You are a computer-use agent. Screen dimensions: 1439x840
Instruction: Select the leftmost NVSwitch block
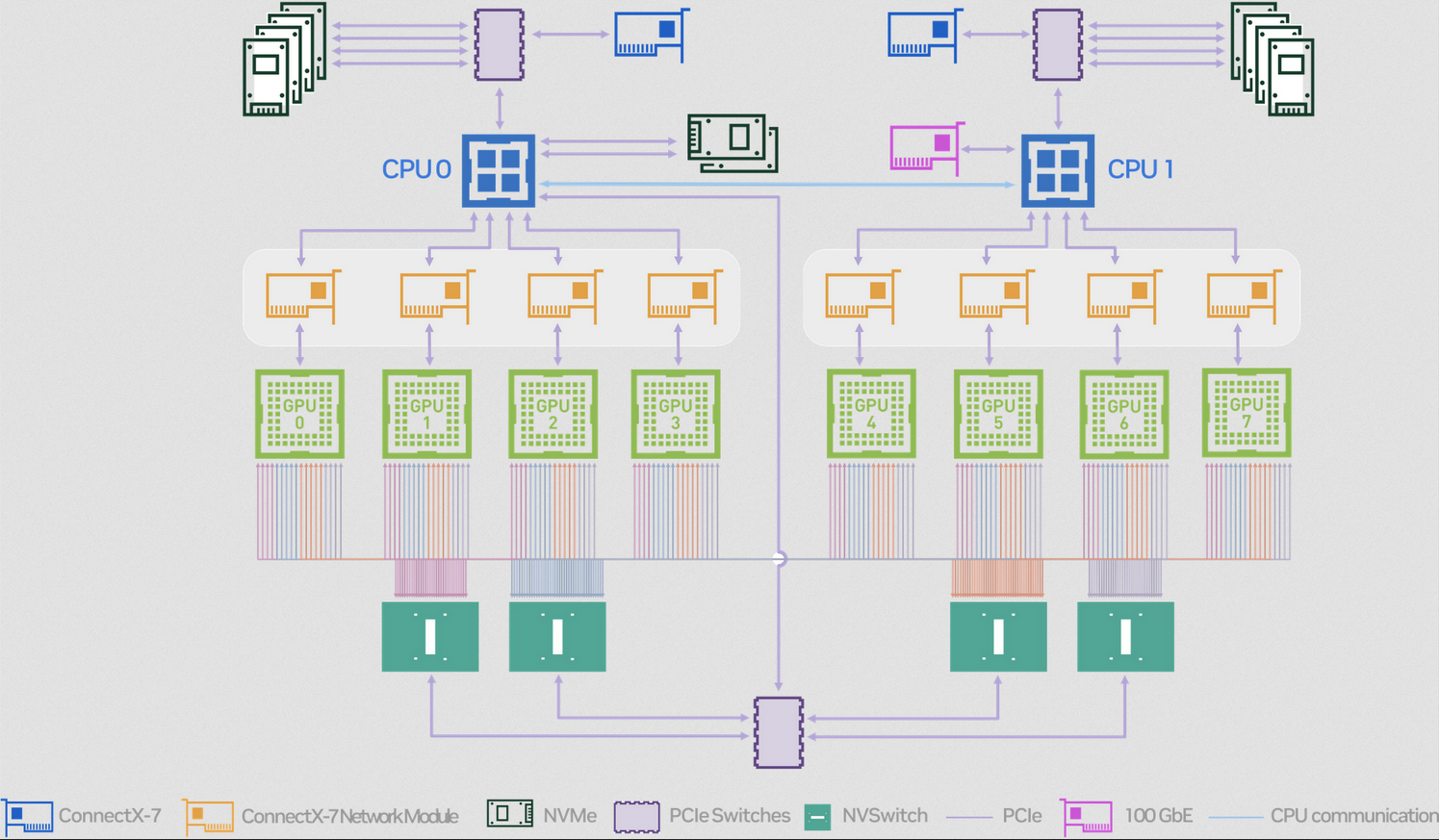point(430,636)
